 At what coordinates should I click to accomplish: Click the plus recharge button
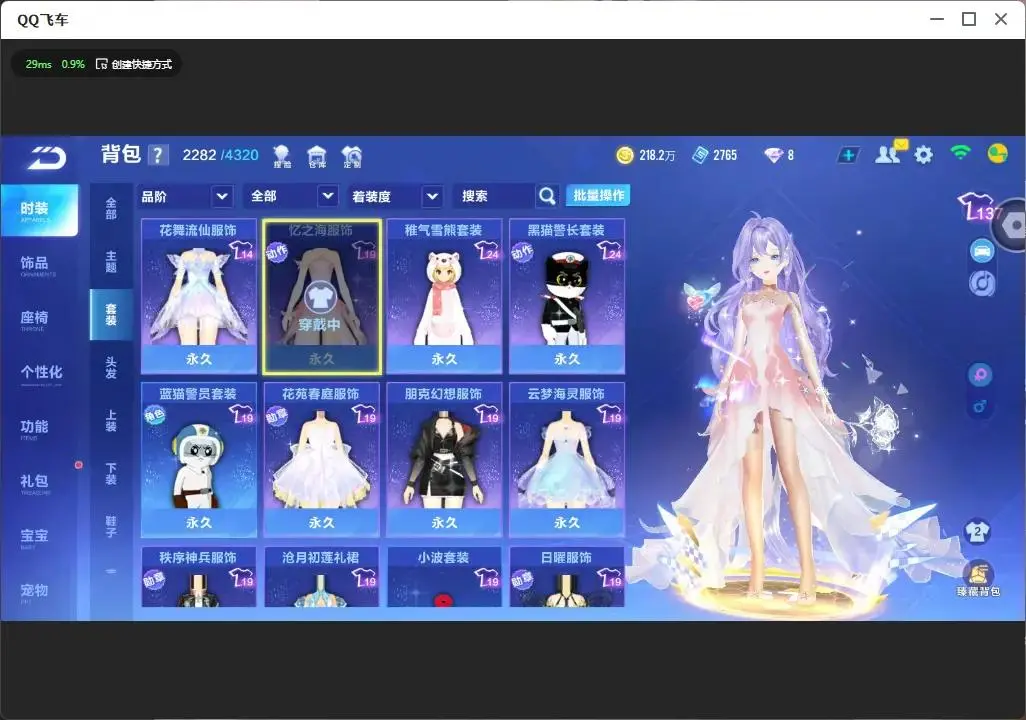point(848,155)
